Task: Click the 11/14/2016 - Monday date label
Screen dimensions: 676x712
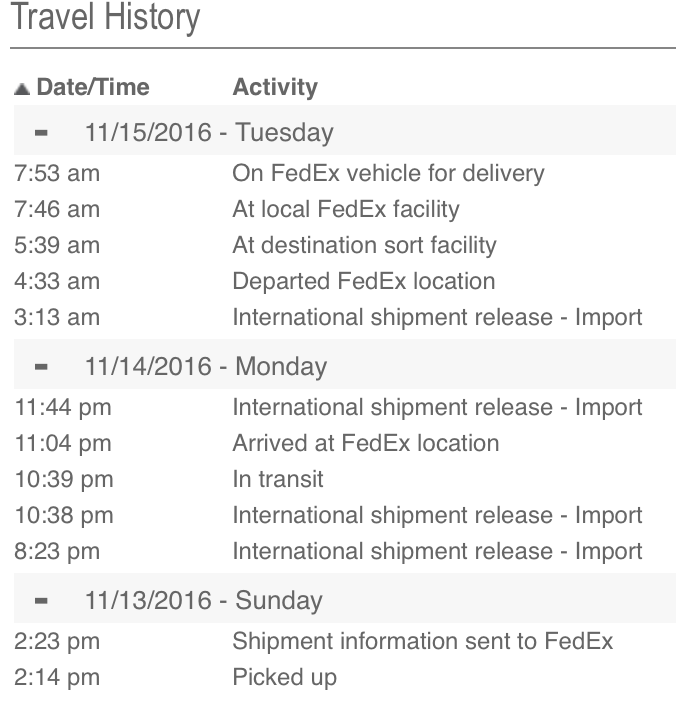Action: [x=206, y=366]
